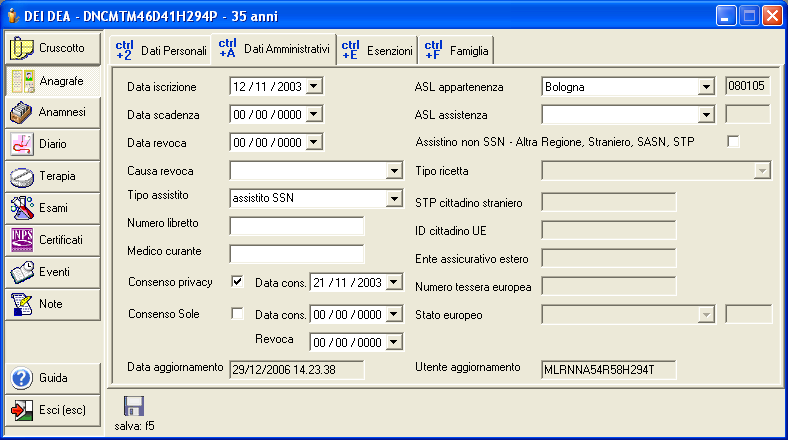Open the ASL appartenenza Bologna dropdown
Screen dimensions: 788x440
(x=706, y=87)
